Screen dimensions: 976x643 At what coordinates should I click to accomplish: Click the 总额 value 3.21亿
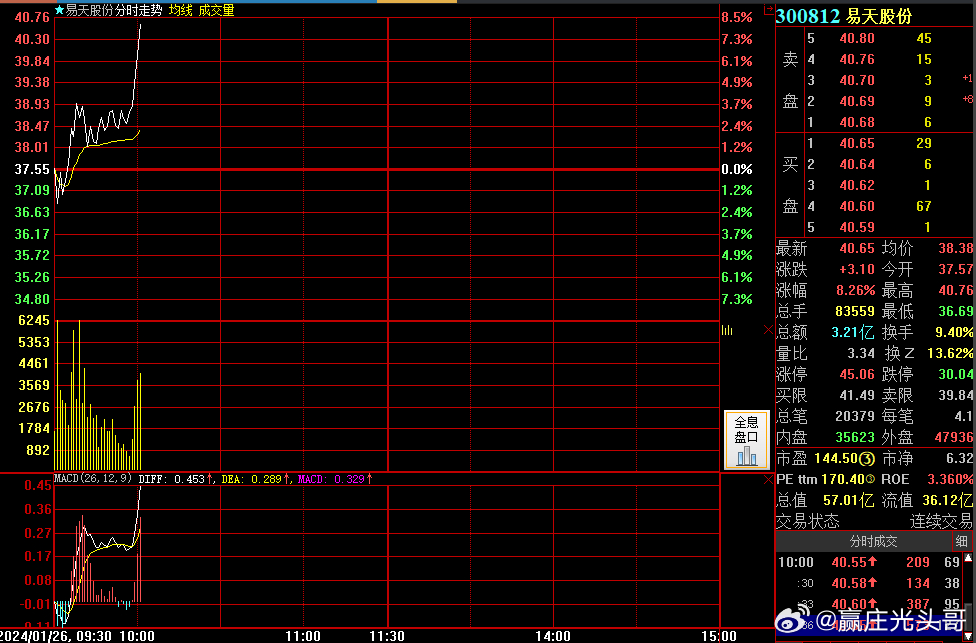[x=853, y=332]
